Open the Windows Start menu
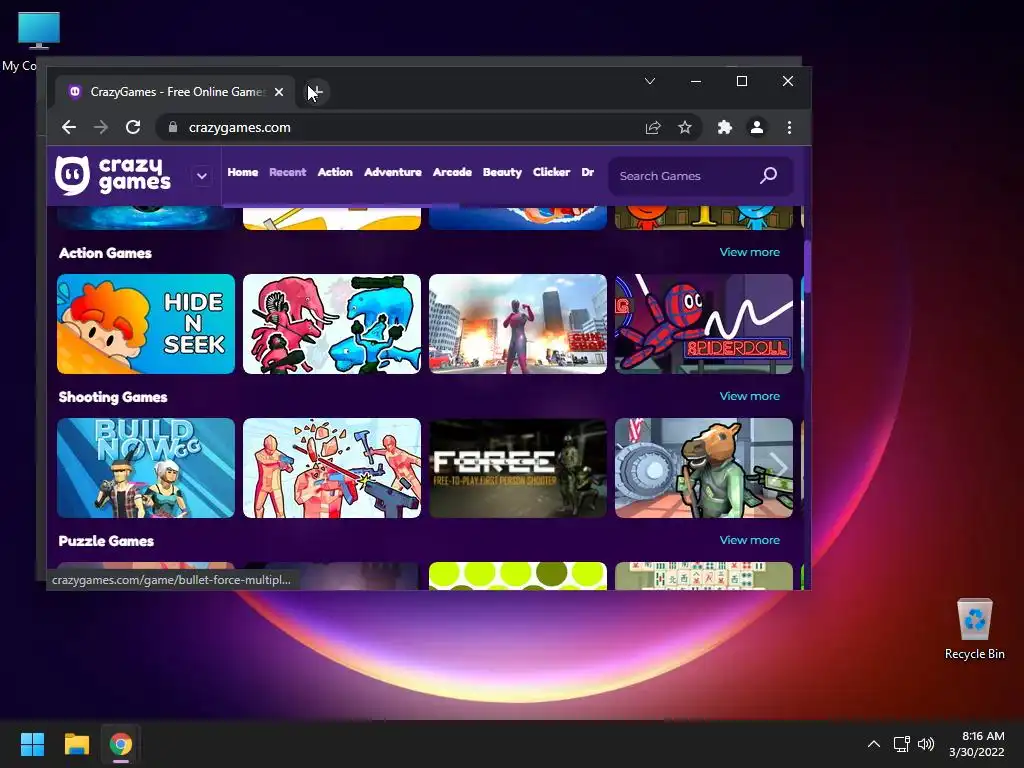1024x768 pixels. 32,744
